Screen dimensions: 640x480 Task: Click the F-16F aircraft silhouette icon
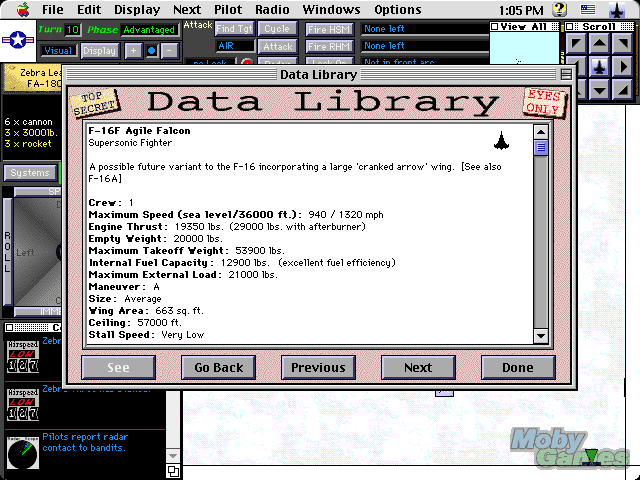point(501,140)
